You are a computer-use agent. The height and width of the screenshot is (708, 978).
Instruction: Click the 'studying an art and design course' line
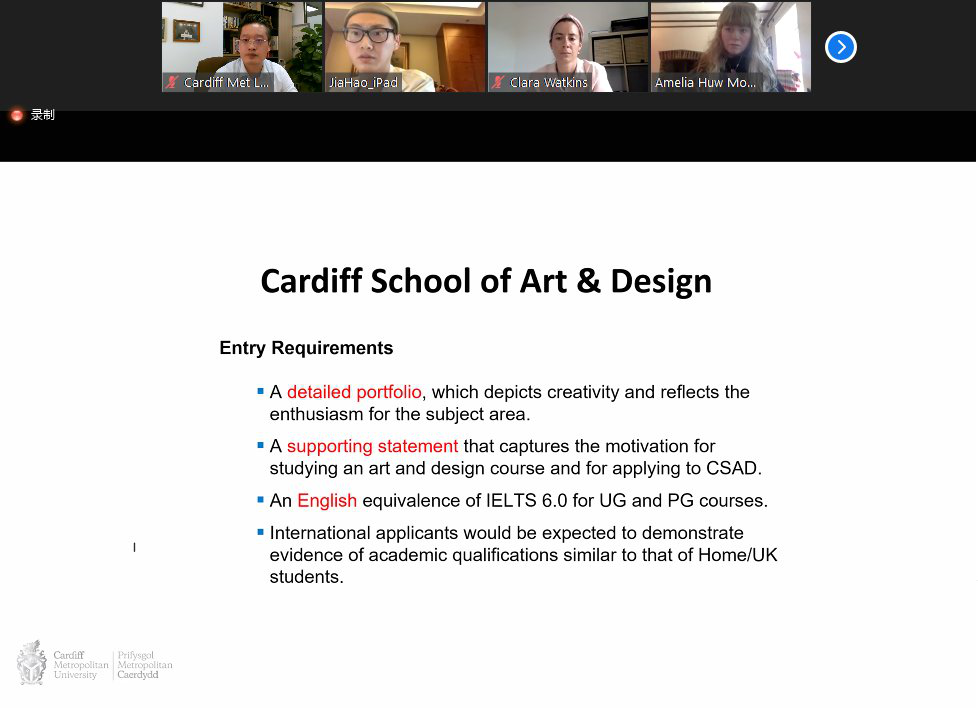[x=516, y=468]
